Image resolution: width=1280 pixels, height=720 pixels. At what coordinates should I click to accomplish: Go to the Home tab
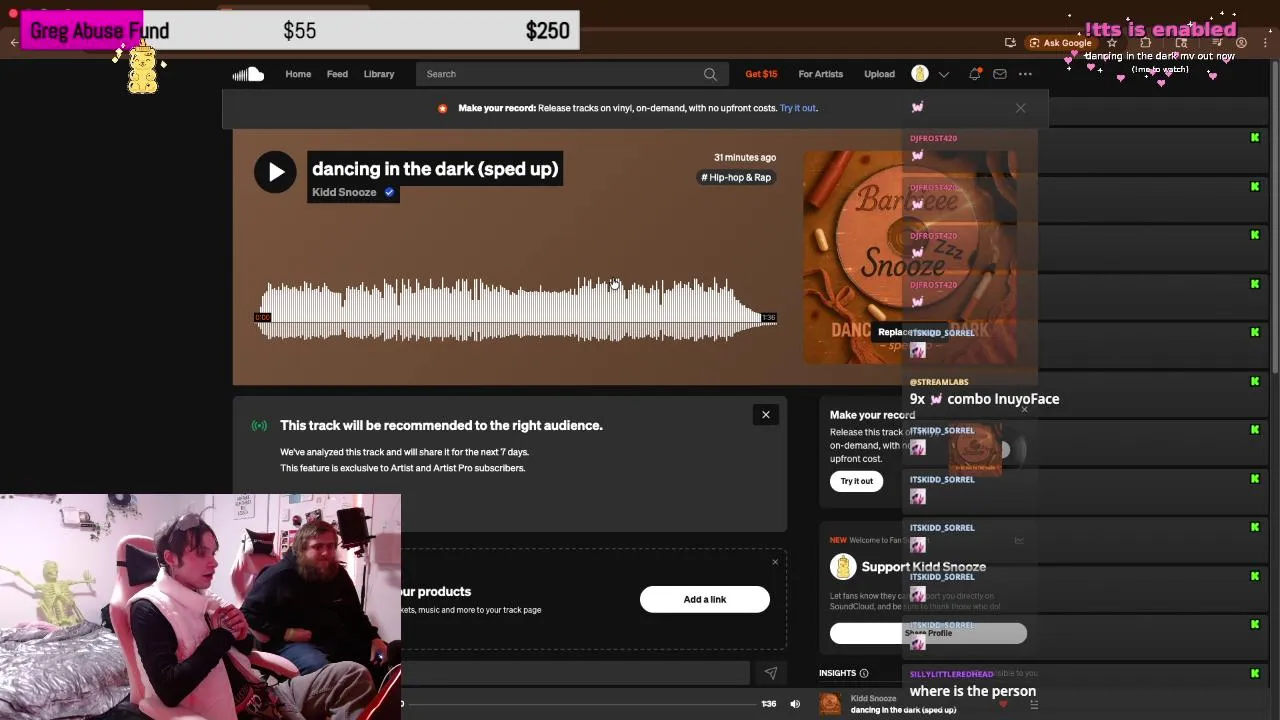[x=298, y=74]
